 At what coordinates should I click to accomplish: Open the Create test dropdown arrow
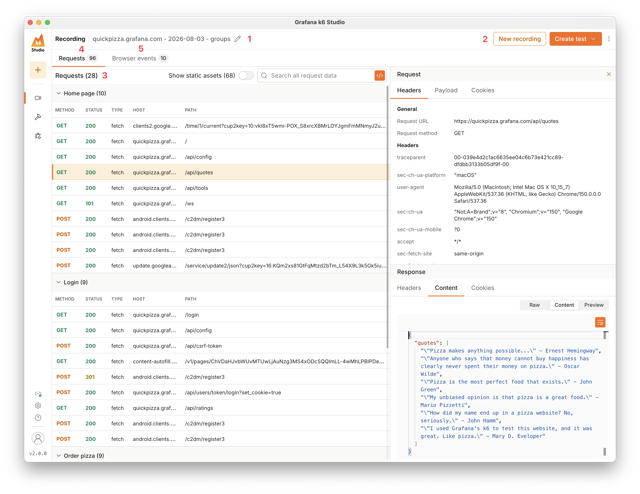click(593, 39)
